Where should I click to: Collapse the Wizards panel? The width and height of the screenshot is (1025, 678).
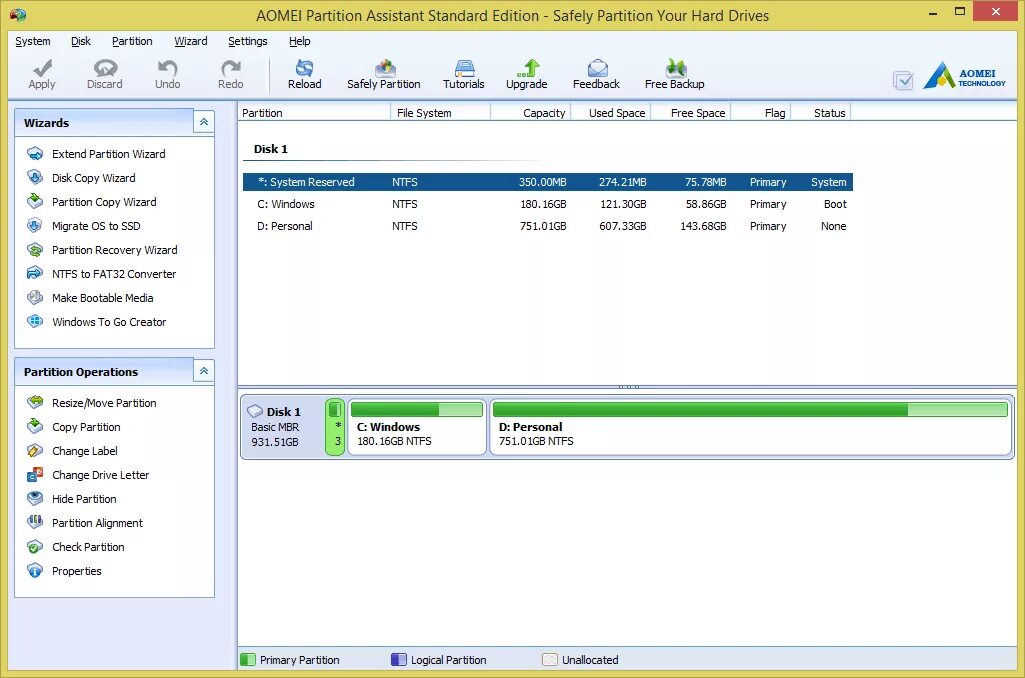[204, 122]
